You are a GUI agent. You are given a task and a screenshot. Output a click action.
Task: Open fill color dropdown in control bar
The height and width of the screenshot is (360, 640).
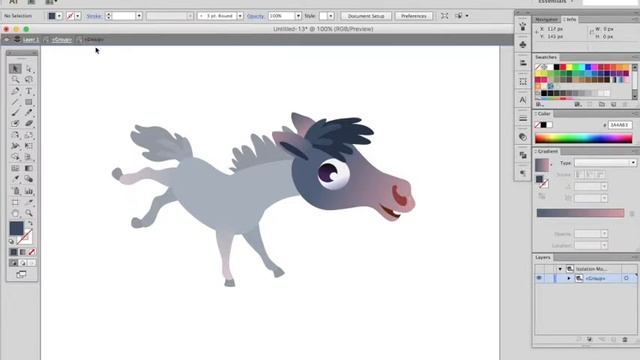[60, 16]
